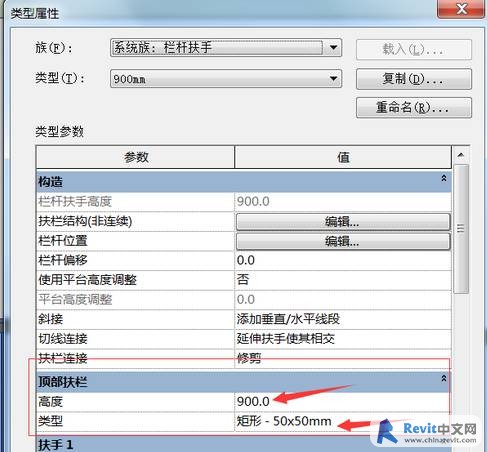This screenshot has height=452, width=487.
Task: Click the 参数 column header
Action: (135, 157)
